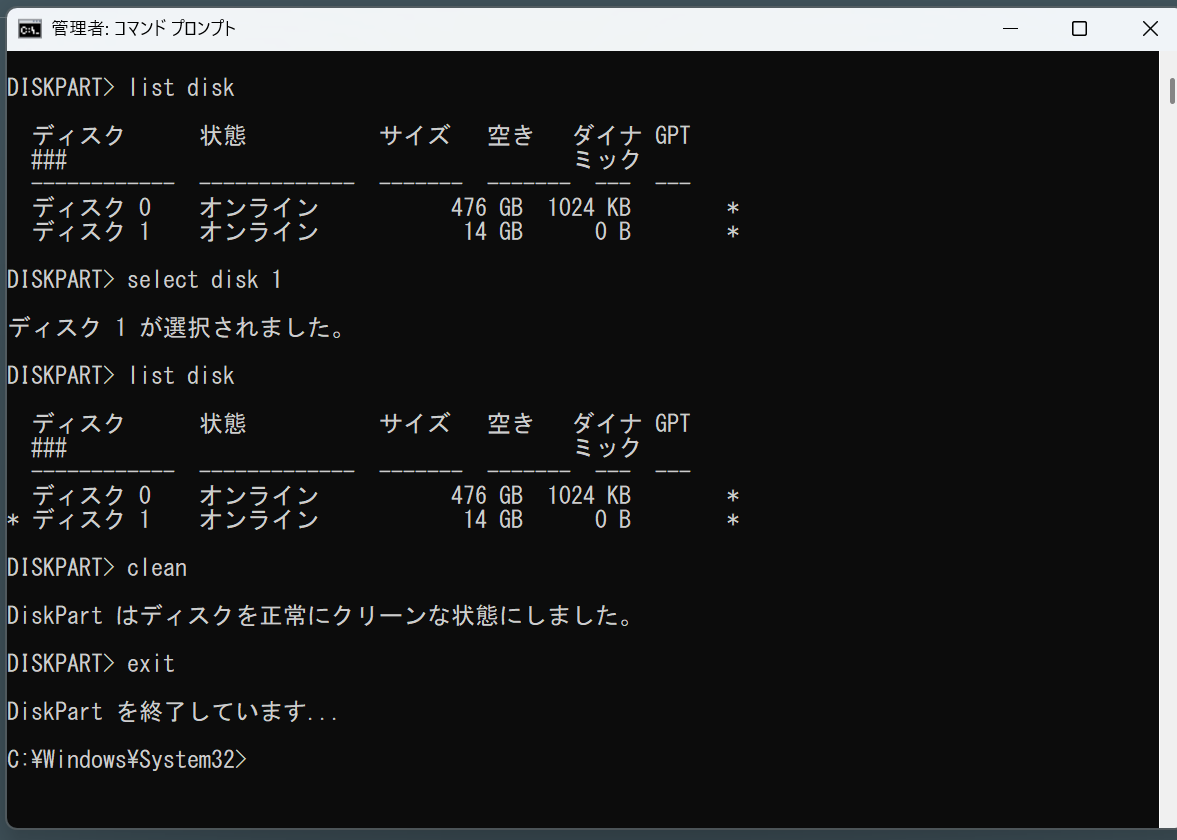This screenshot has width=1177, height=840.
Task: Click the "select disk 1" command text
Action: click(204, 280)
